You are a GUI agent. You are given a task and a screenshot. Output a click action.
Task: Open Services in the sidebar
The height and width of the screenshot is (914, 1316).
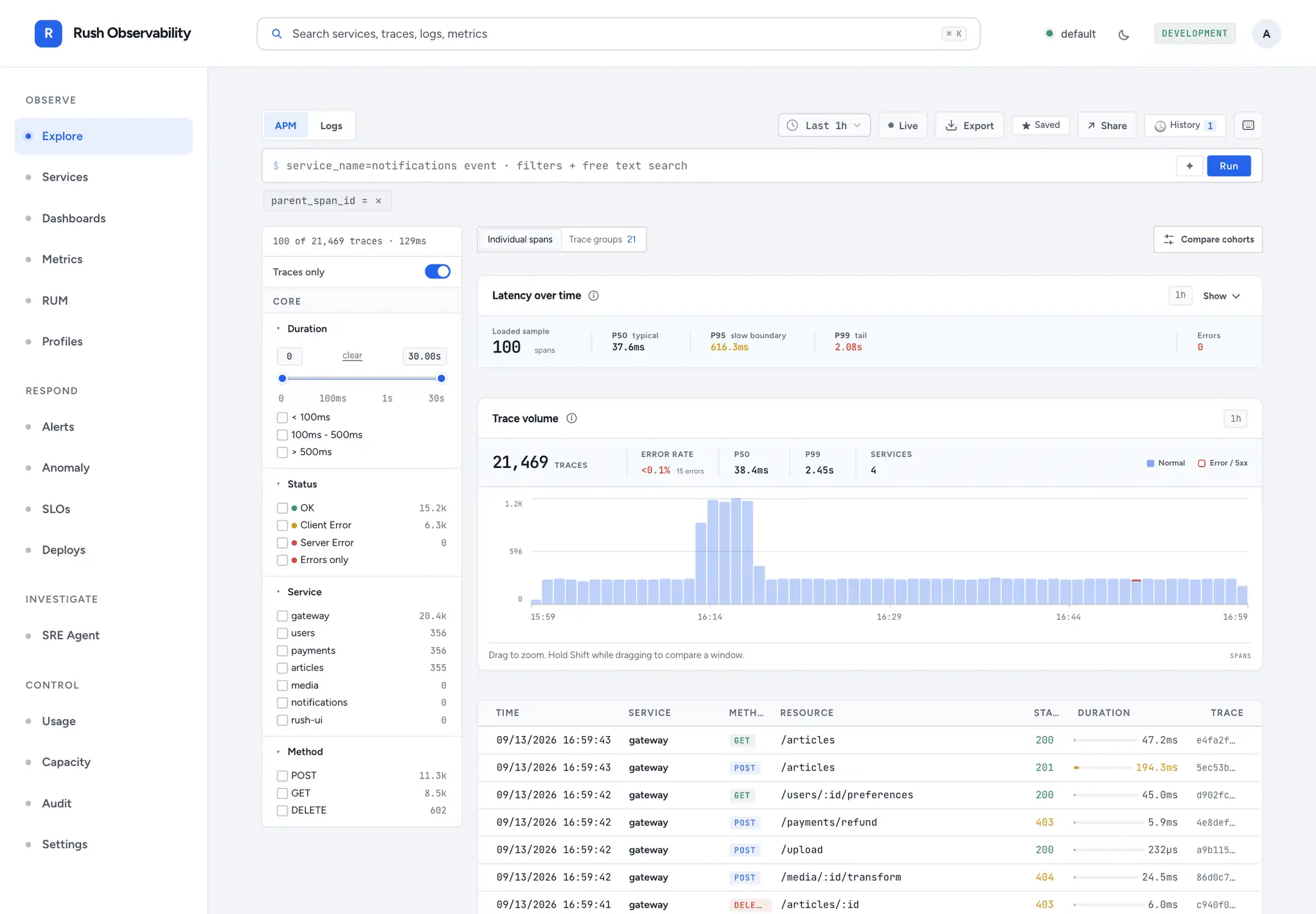[103, 177]
